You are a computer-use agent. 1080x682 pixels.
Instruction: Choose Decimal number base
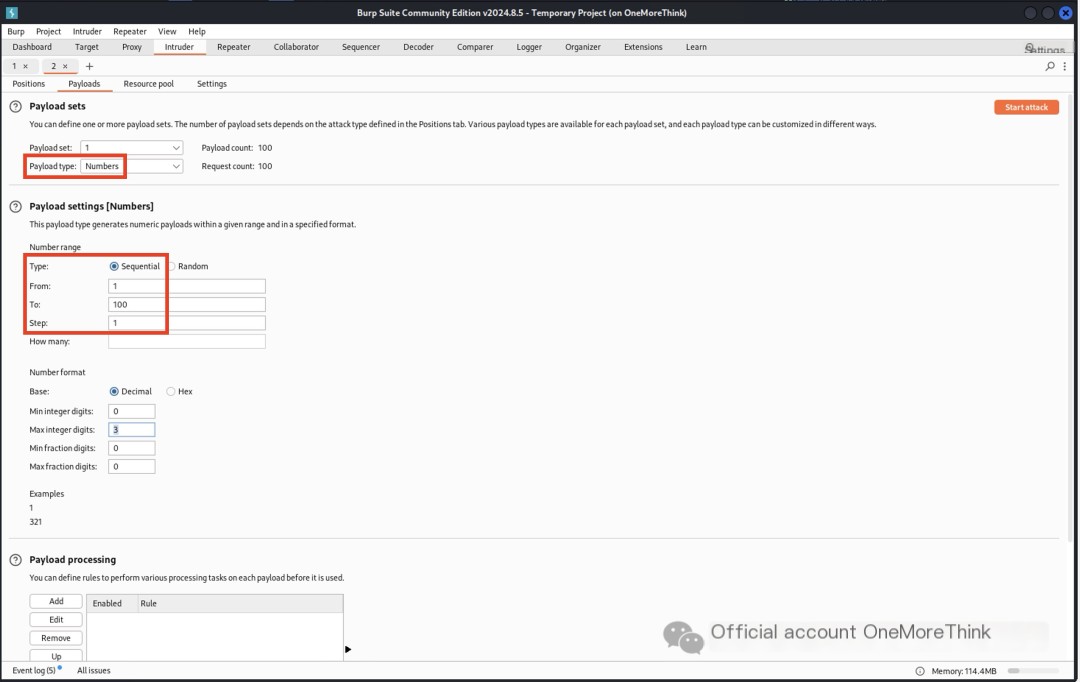[114, 391]
